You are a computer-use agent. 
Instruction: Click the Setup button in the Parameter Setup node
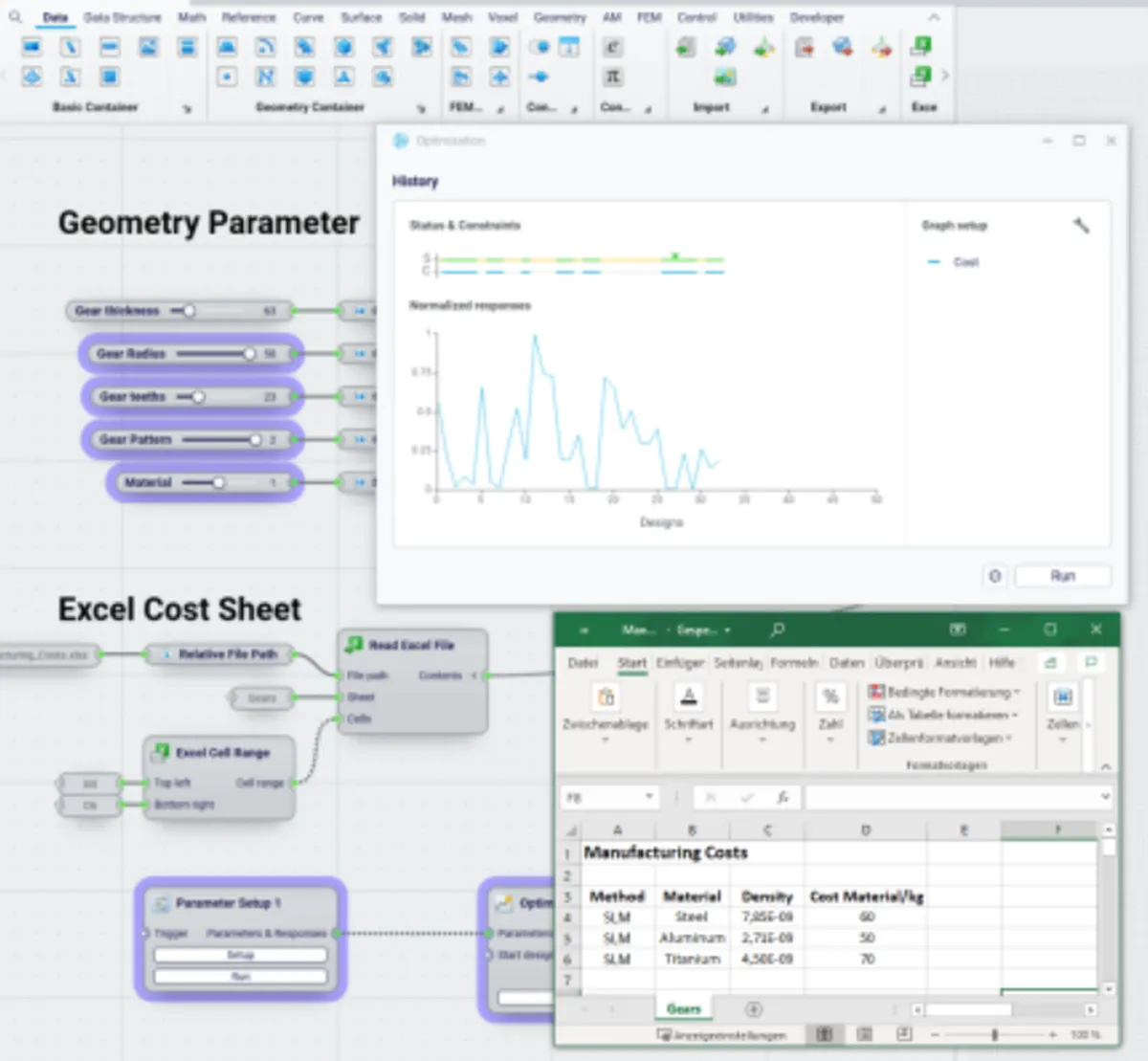240,955
